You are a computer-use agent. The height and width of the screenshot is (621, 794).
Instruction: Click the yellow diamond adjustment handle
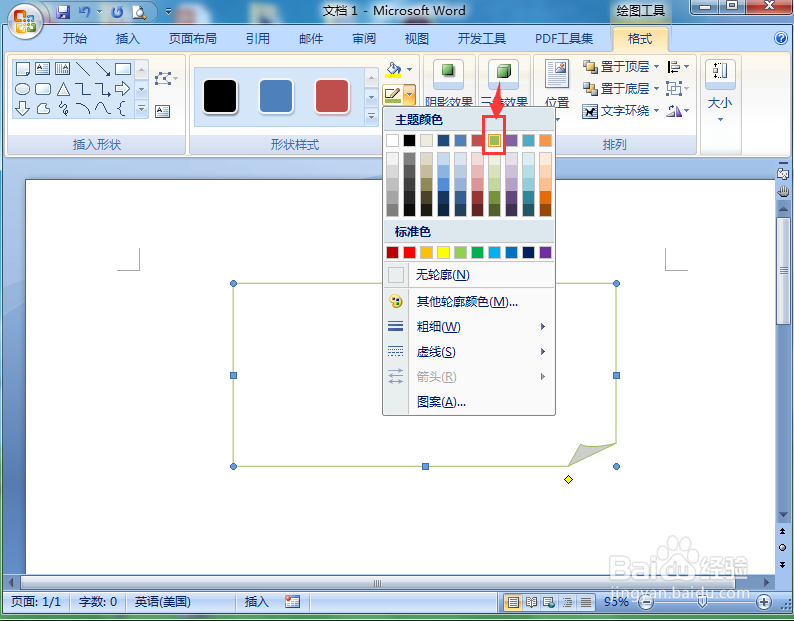568,479
